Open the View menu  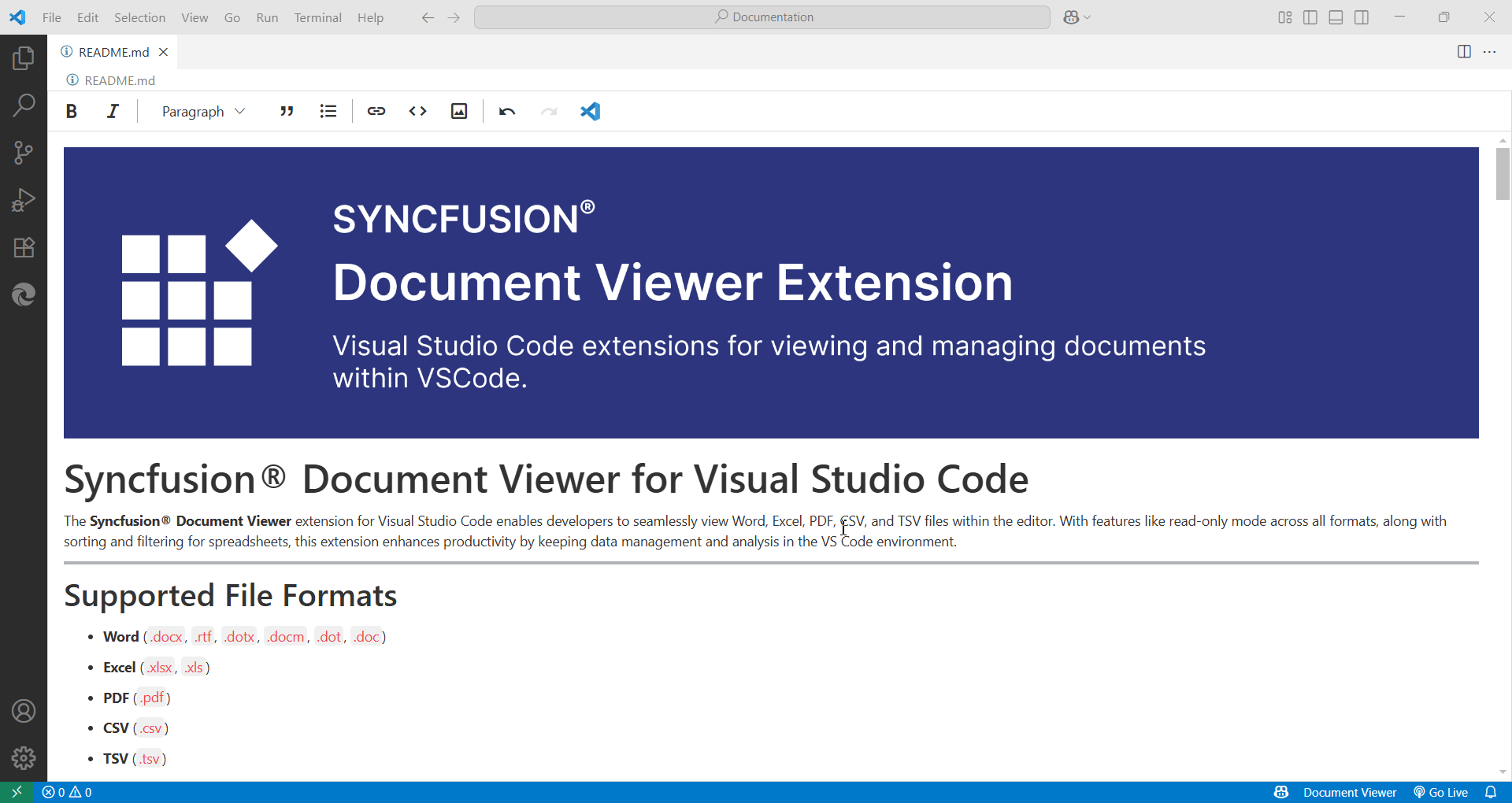[195, 17]
